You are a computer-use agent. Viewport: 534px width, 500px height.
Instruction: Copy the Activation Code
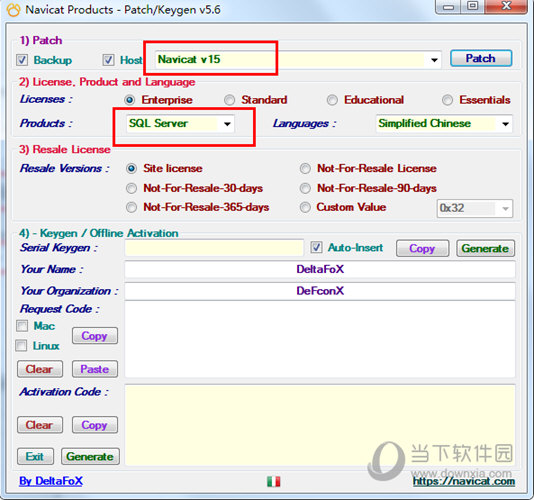(95, 425)
